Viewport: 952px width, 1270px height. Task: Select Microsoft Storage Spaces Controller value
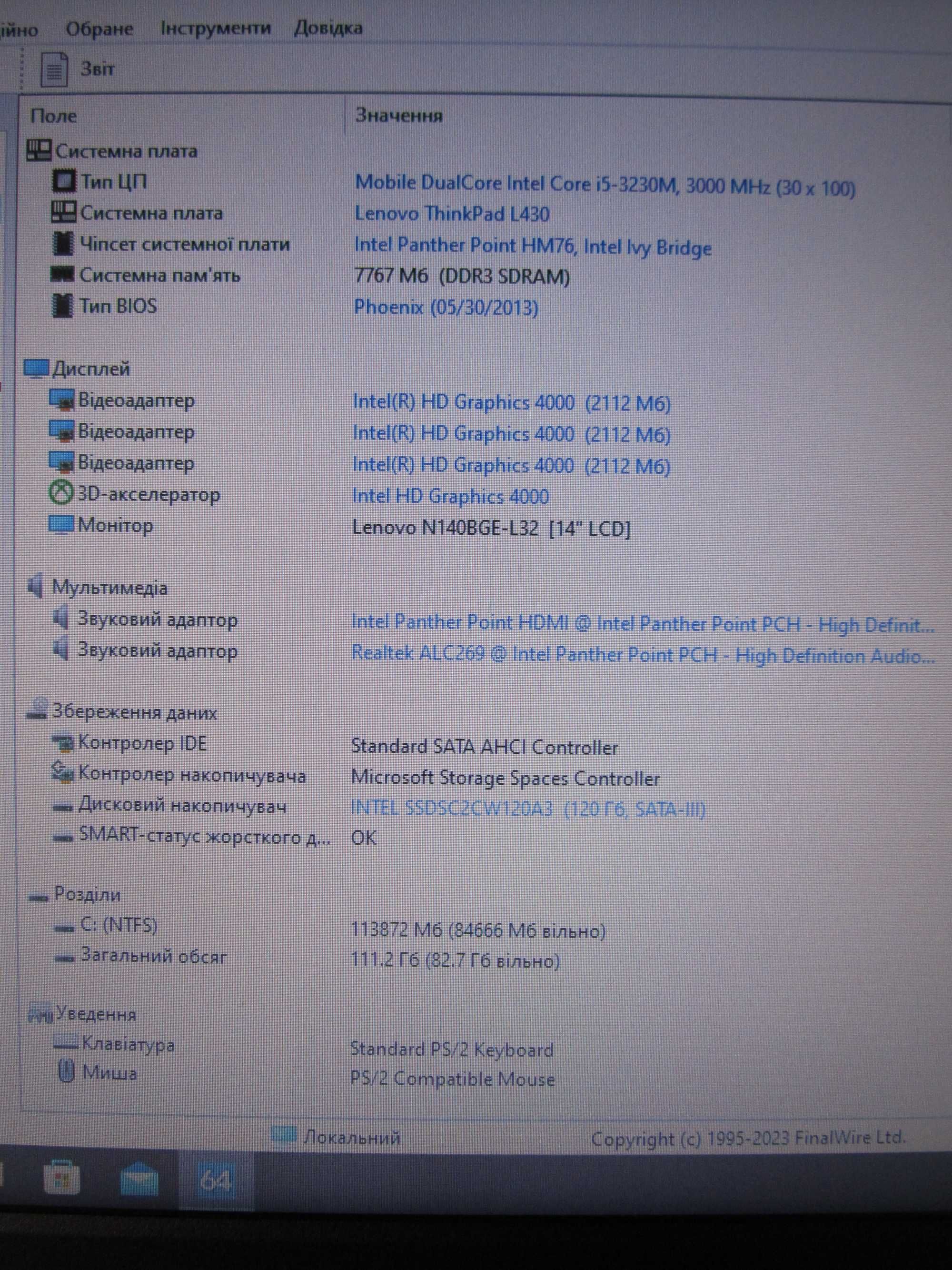point(505,778)
